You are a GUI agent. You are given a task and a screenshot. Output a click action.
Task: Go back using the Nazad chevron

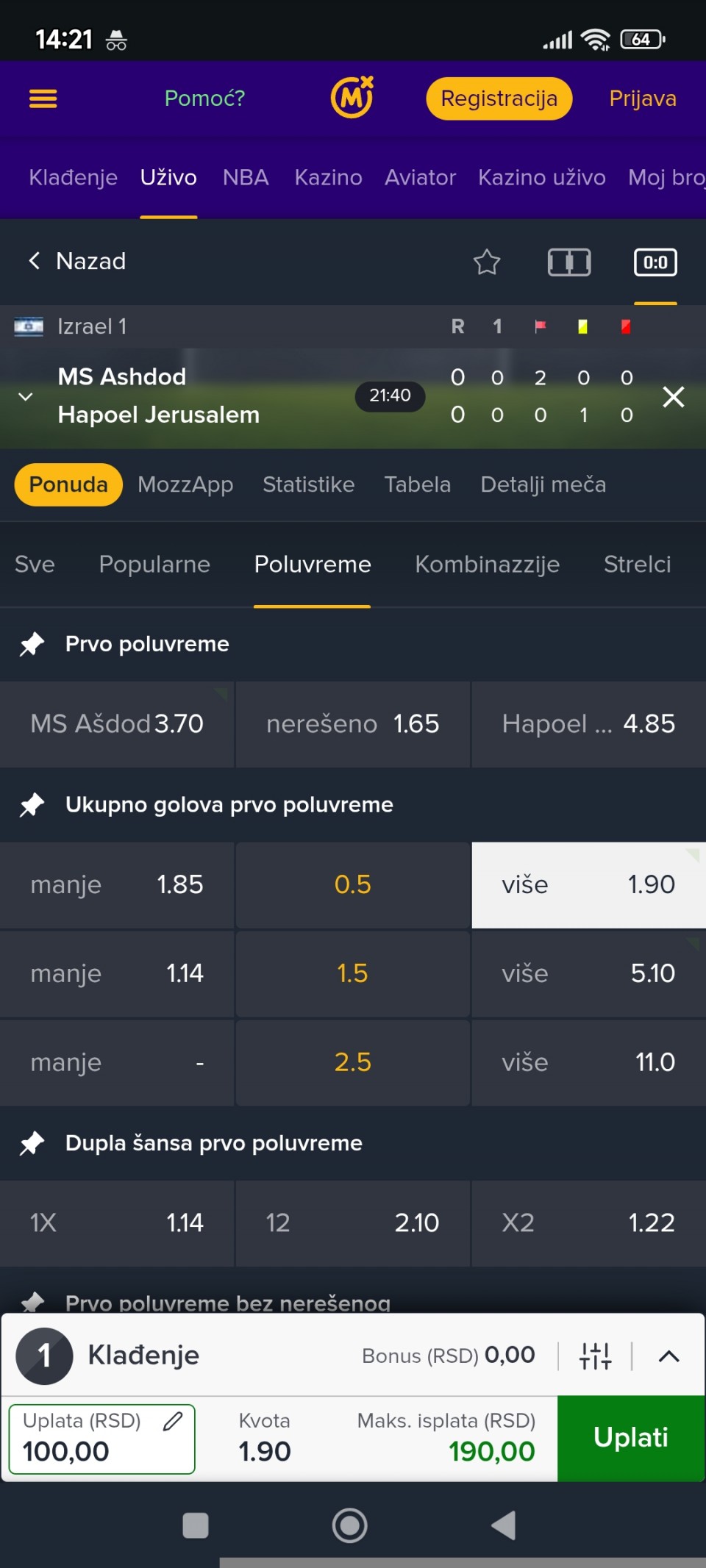[x=35, y=261]
